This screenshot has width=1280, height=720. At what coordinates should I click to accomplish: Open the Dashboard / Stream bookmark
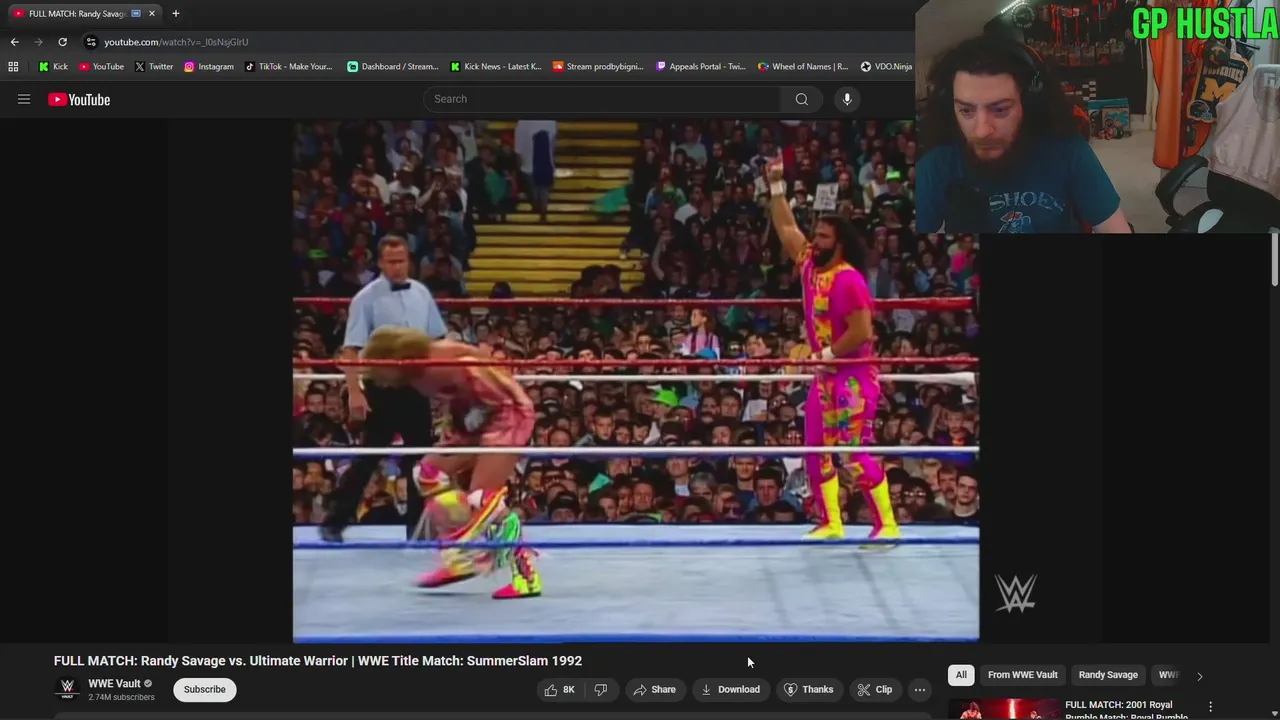pyautogui.click(x=392, y=67)
